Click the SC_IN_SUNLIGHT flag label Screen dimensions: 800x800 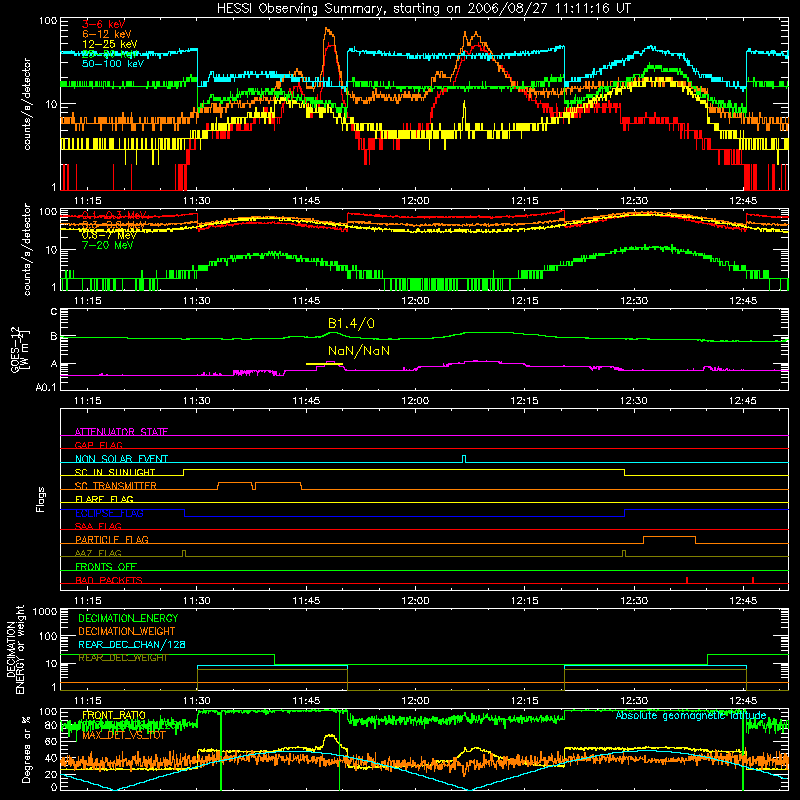(x=115, y=472)
